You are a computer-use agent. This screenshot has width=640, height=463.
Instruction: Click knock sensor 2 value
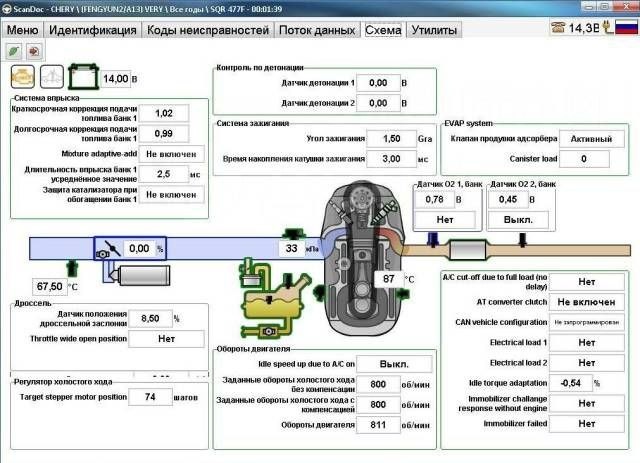pos(378,103)
